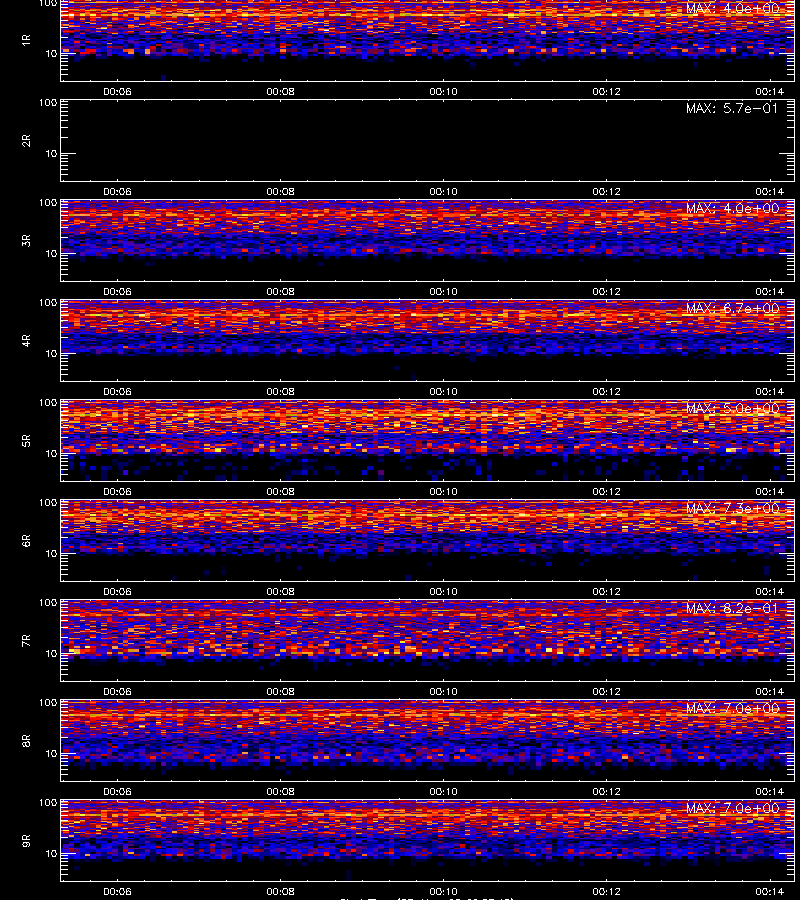Image resolution: width=800 pixels, height=900 pixels.
Task: Click the 00:08 time tick below 7R panel
Action: pos(280,692)
